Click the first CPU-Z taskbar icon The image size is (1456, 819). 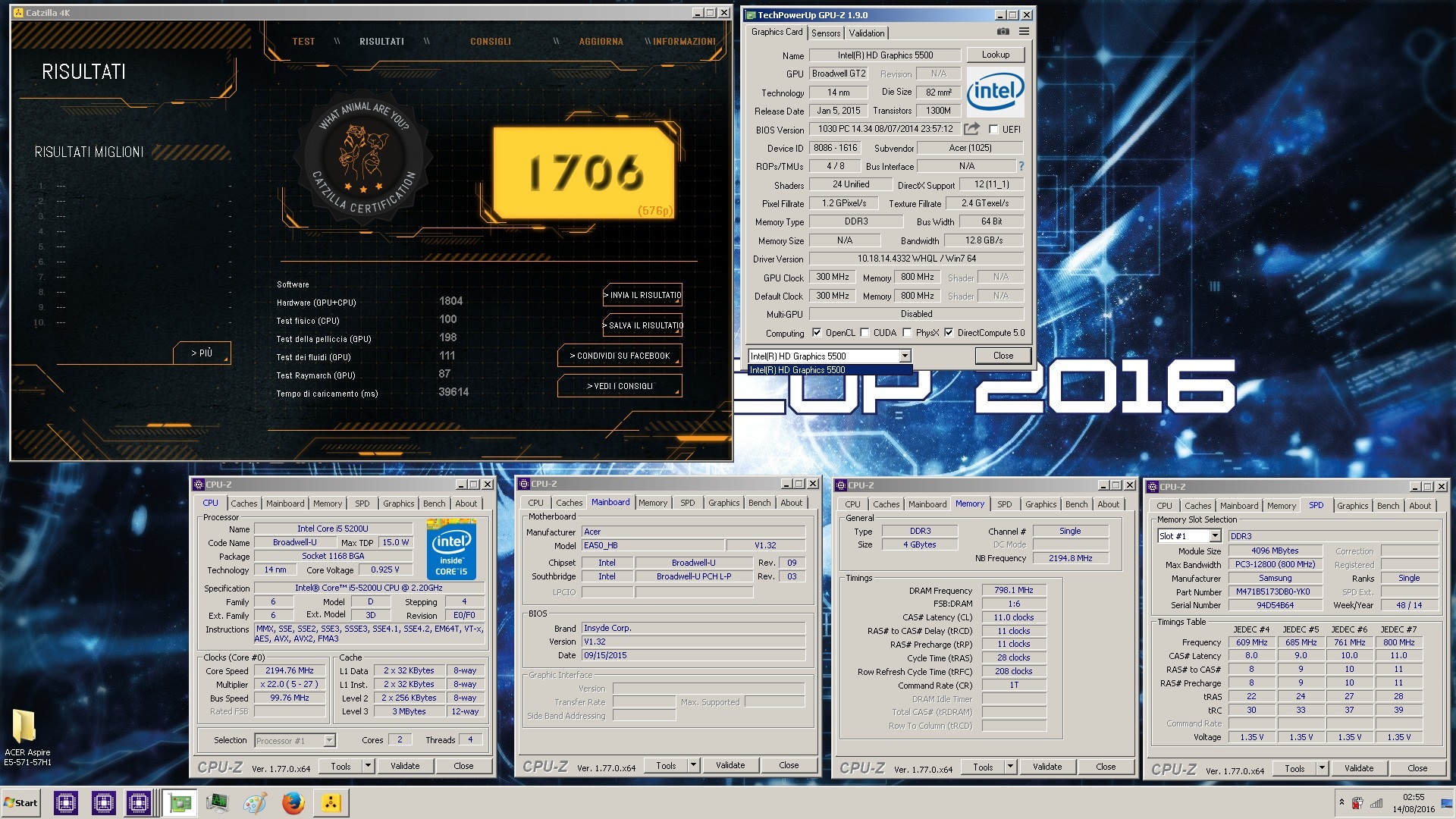(x=66, y=802)
